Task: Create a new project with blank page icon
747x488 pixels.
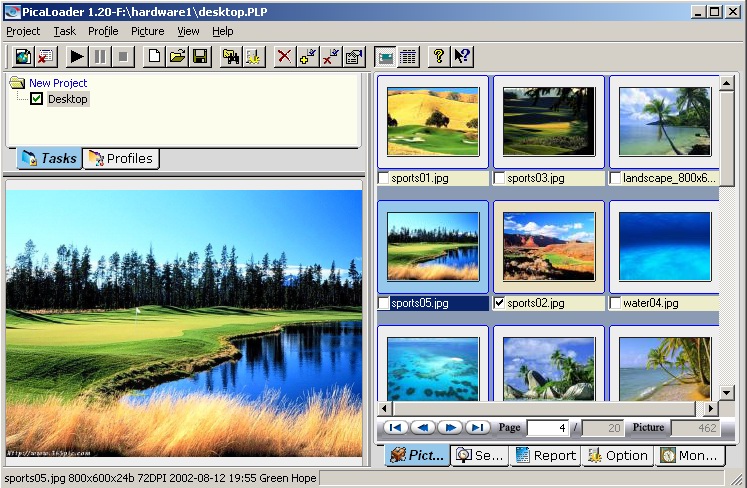Action: (x=154, y=56)
